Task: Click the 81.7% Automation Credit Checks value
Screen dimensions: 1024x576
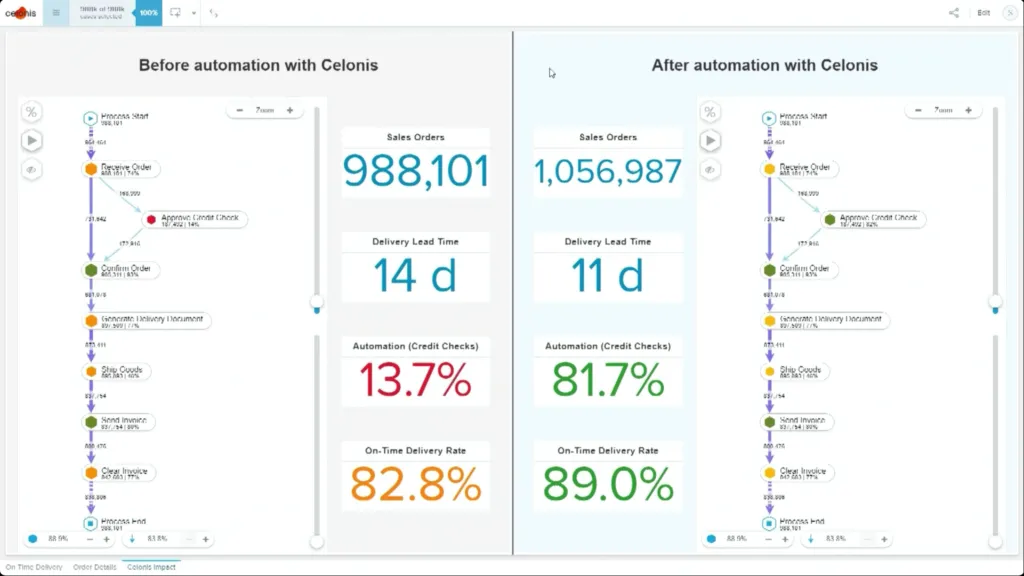Action: 608,380
